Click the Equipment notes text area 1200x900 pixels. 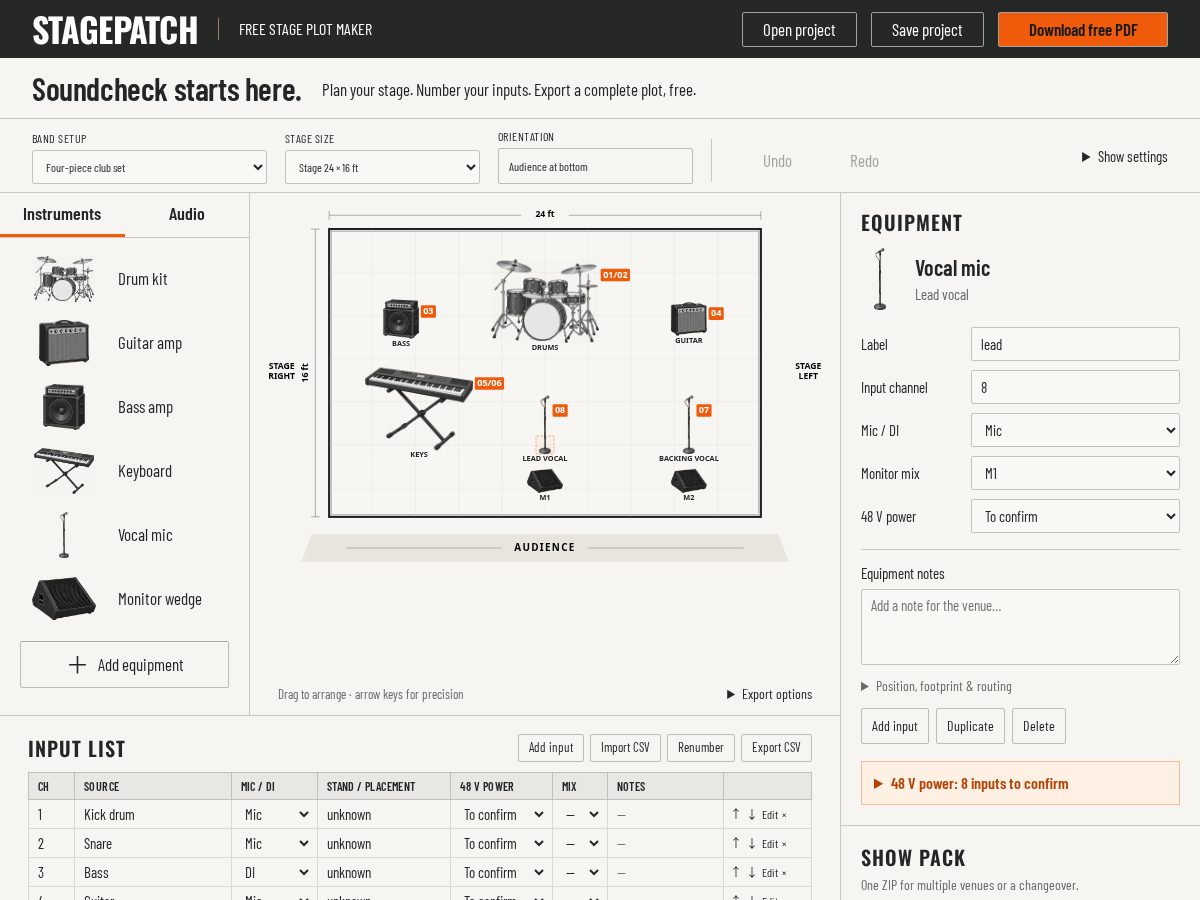(x=1020, y=627)
